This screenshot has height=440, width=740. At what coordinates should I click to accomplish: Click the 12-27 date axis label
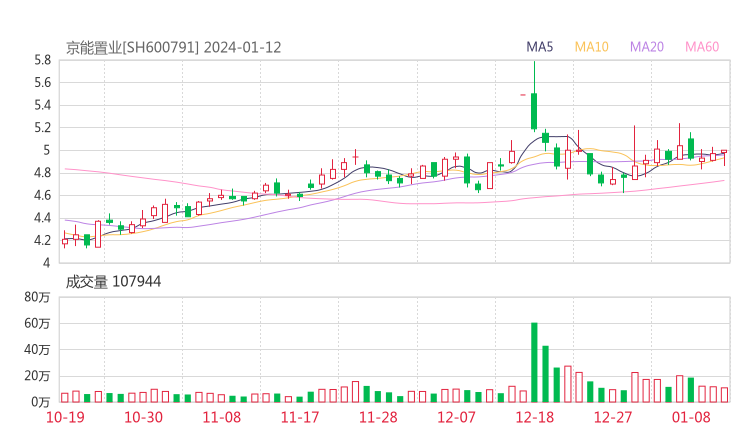pos(613,417)
